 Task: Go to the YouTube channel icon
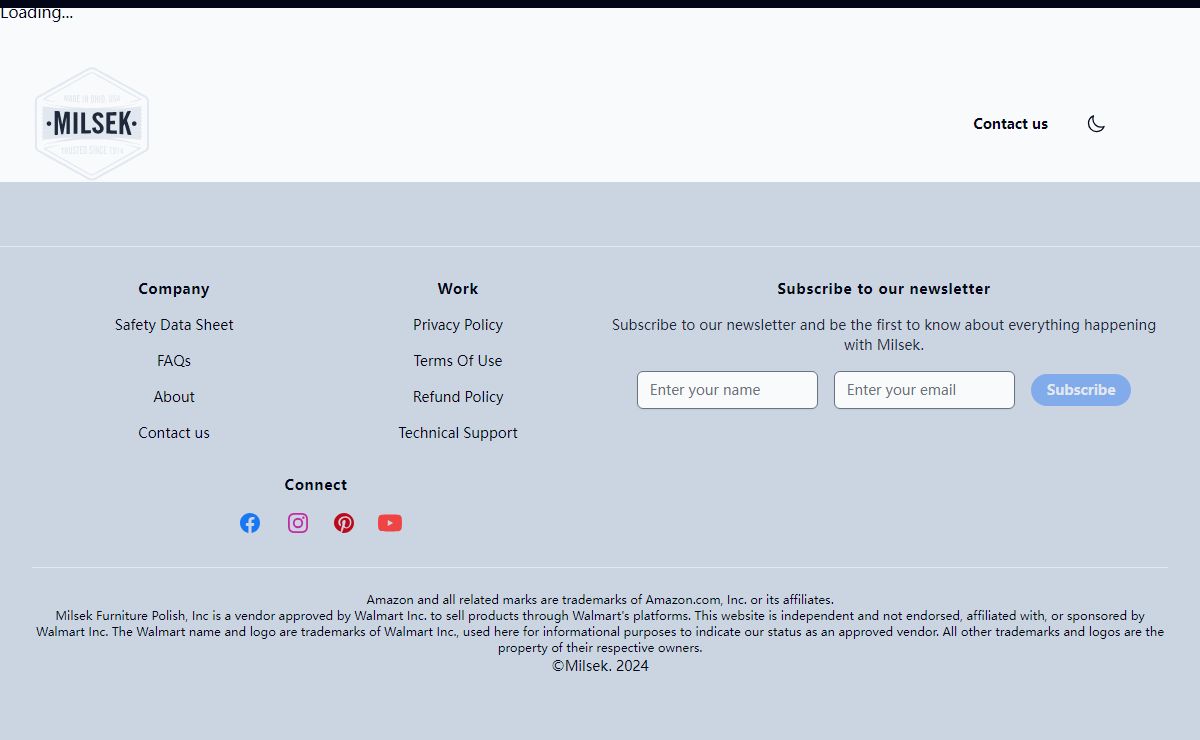click(390, 523)
